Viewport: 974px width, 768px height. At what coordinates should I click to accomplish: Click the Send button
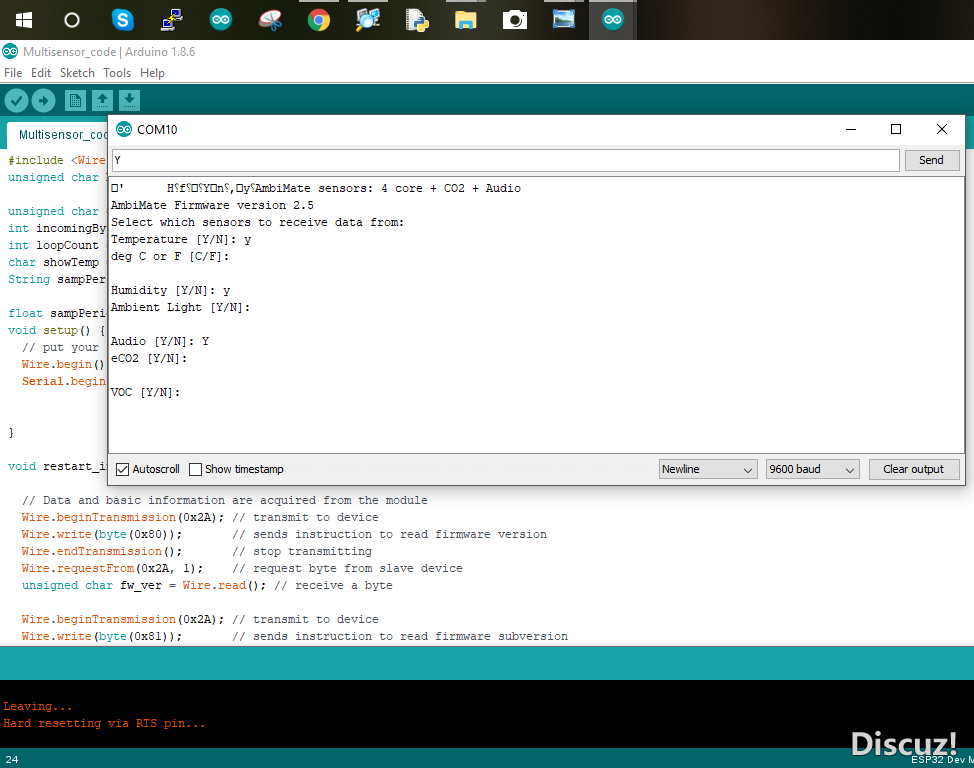pyautogui.click(x=931, y=160)
